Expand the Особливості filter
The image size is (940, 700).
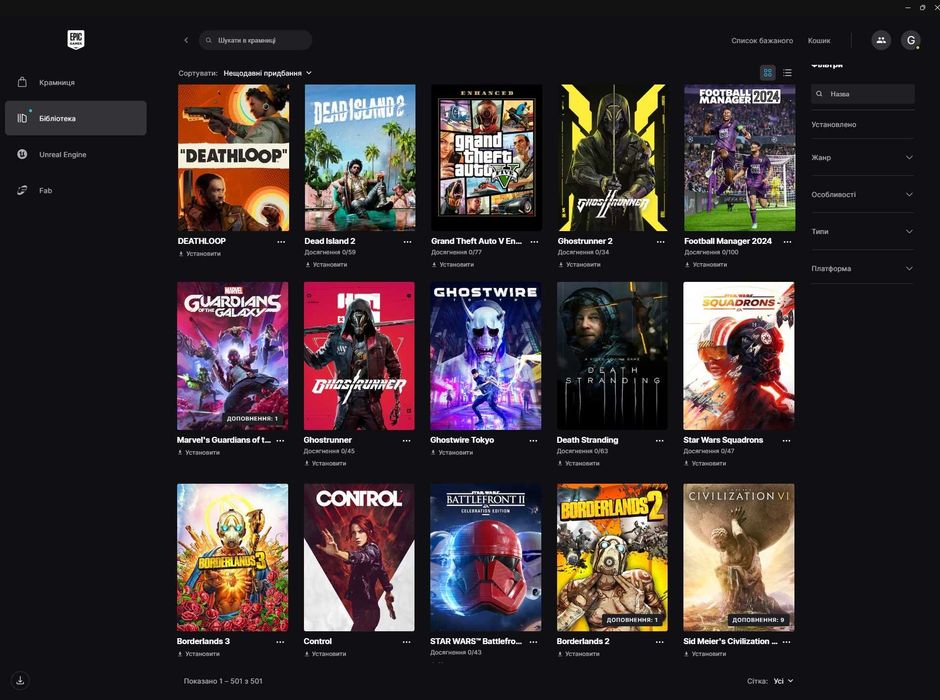coord(863,195)
